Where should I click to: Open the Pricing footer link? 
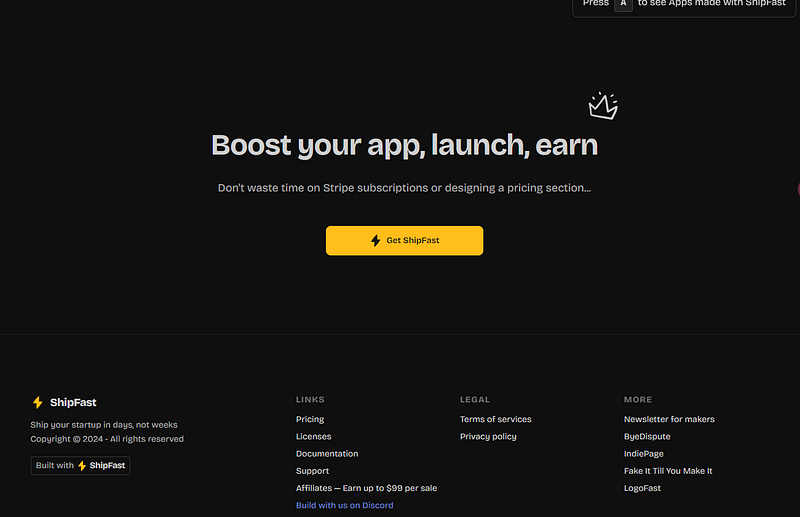tap(310, 419)
